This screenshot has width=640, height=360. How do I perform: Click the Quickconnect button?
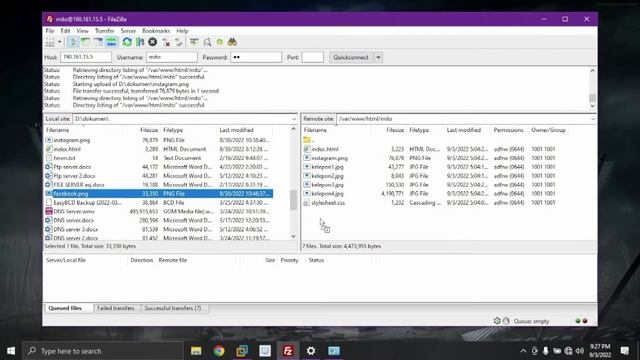(x=351, y=57)
